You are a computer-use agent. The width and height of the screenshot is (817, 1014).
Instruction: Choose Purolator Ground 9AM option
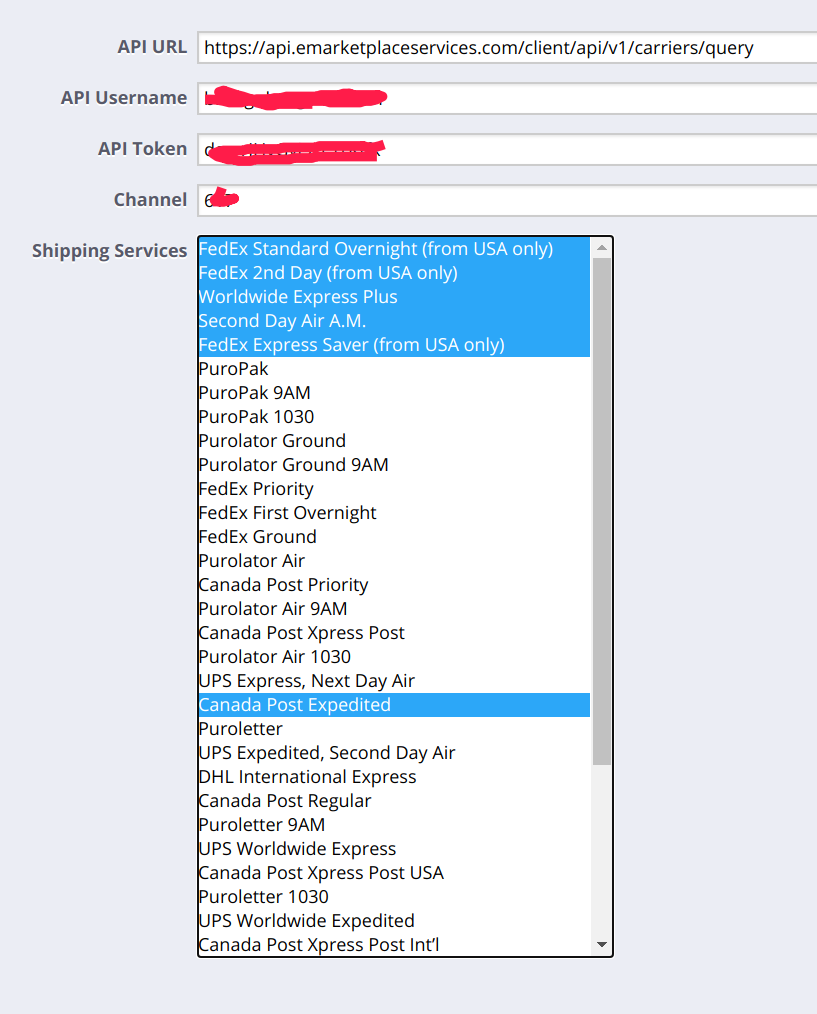click(x=293, y=465)
